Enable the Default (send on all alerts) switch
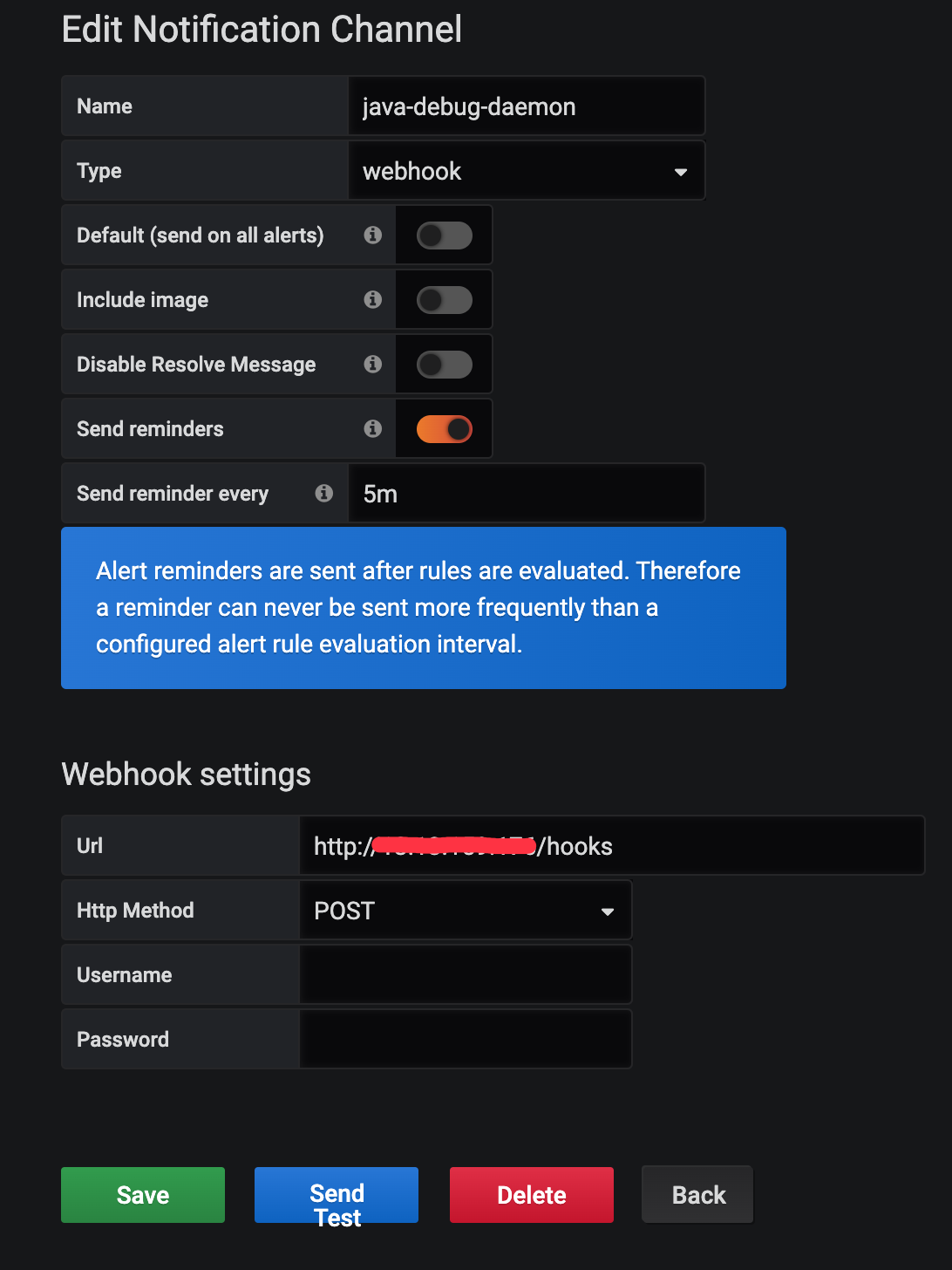This screenshot has height=1270, width=952. (445, 236)
